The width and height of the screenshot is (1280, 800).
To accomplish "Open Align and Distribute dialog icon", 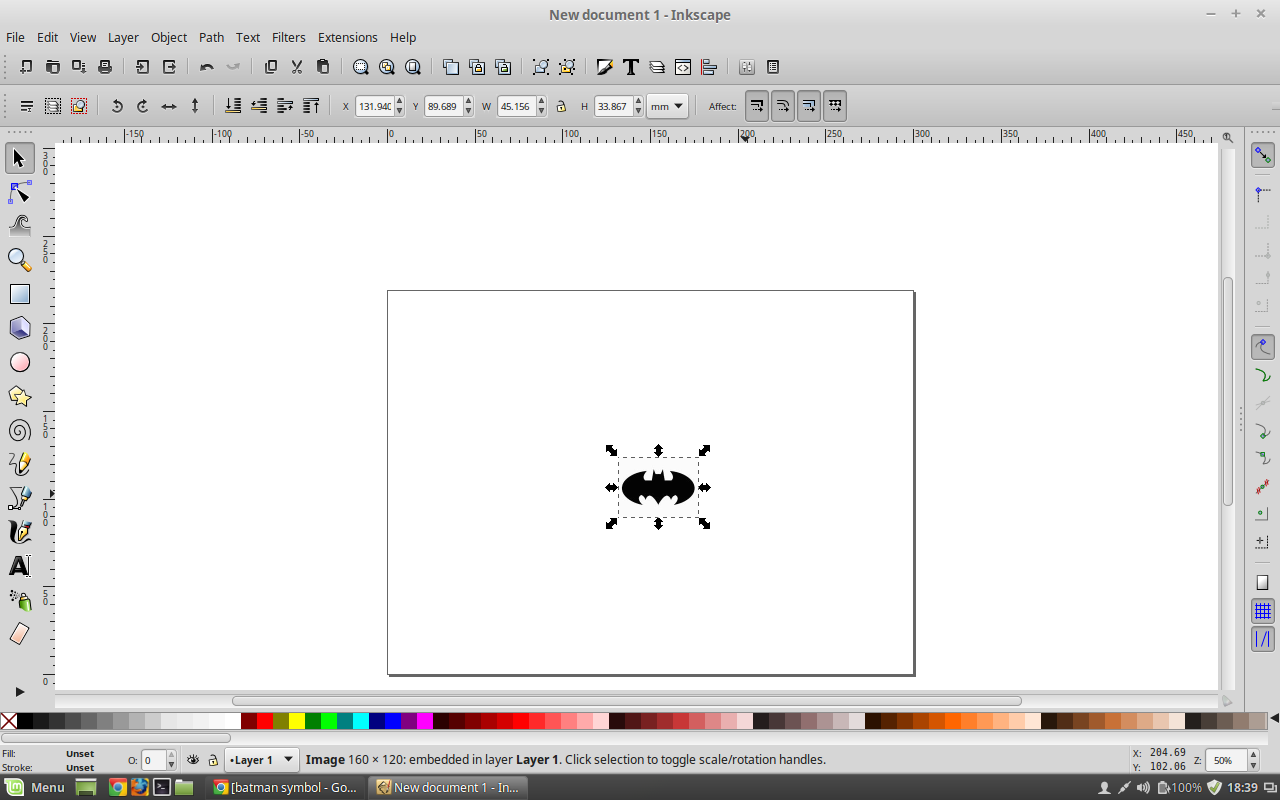I will tap(709, 67).
